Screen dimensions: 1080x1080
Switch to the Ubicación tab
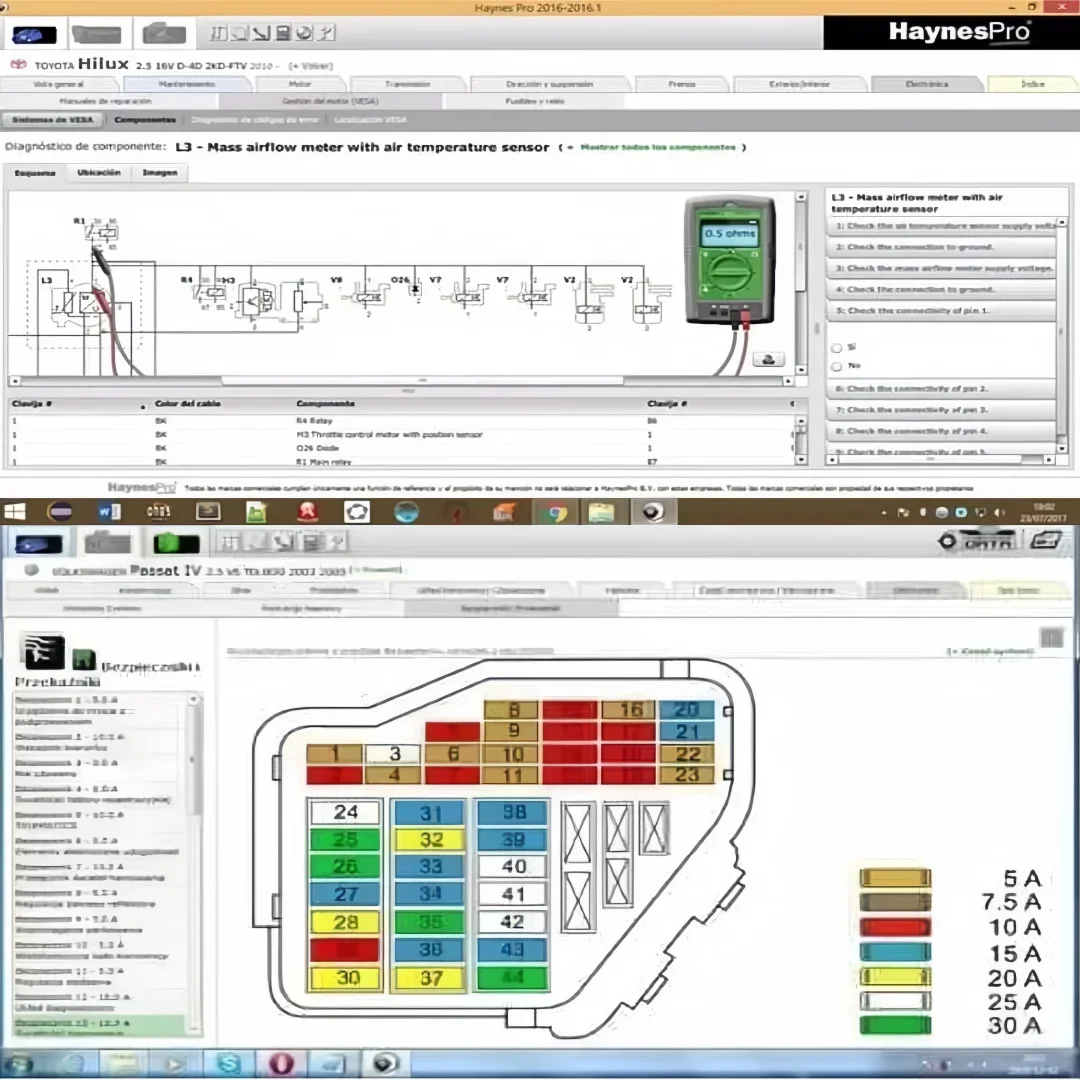click(x=99, y=172)
